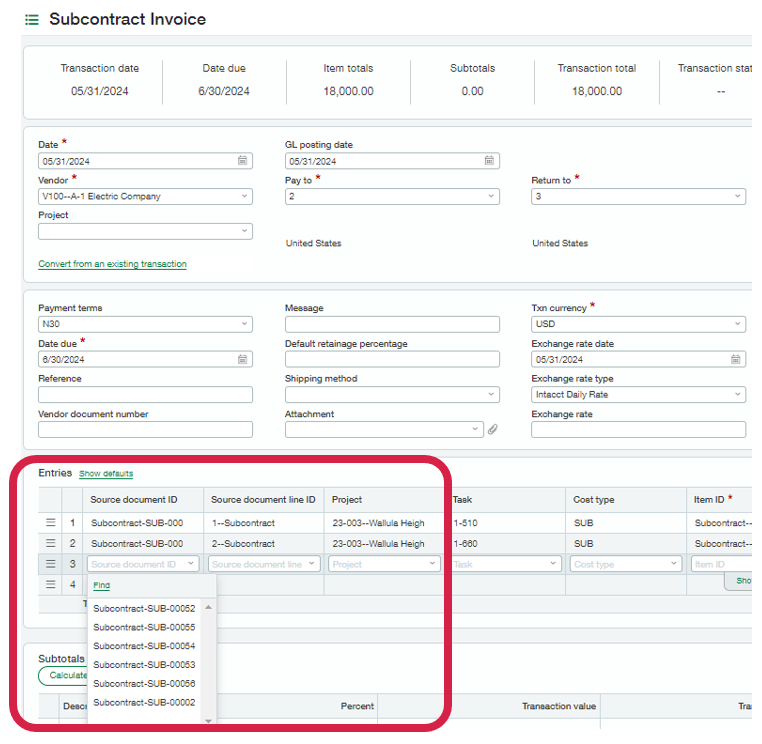Click the Find link in the dropdown
This screenshot has height=744, width=762.
102,585
